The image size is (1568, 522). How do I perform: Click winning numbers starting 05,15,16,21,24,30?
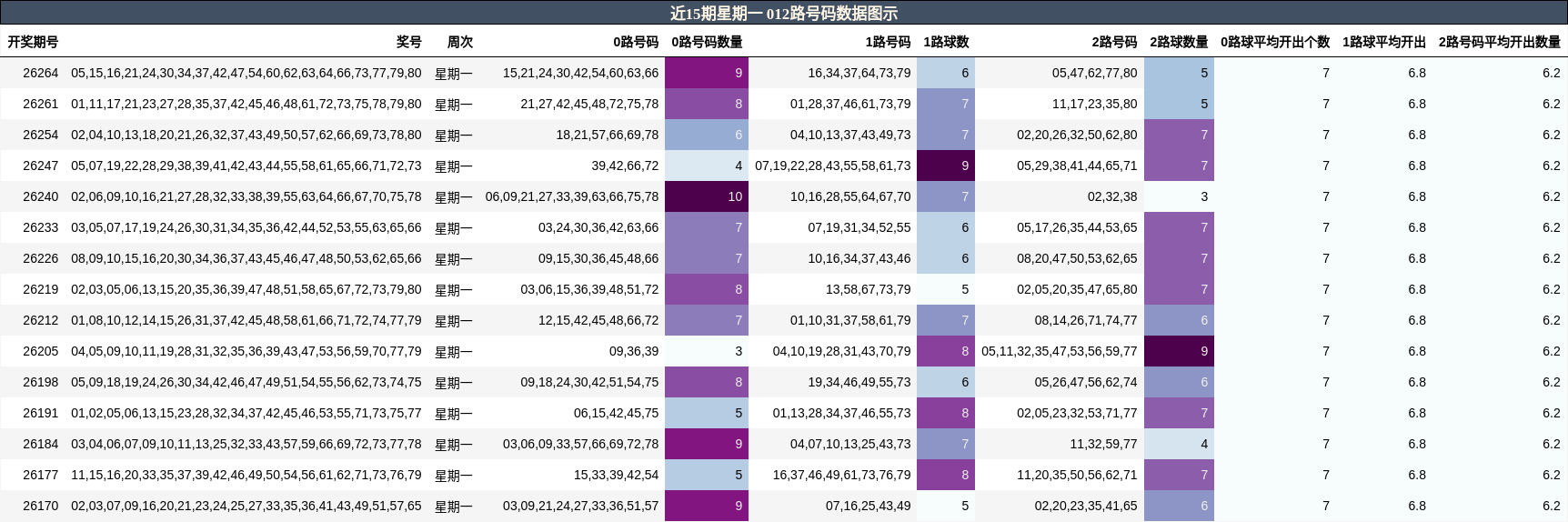(246, 73)
